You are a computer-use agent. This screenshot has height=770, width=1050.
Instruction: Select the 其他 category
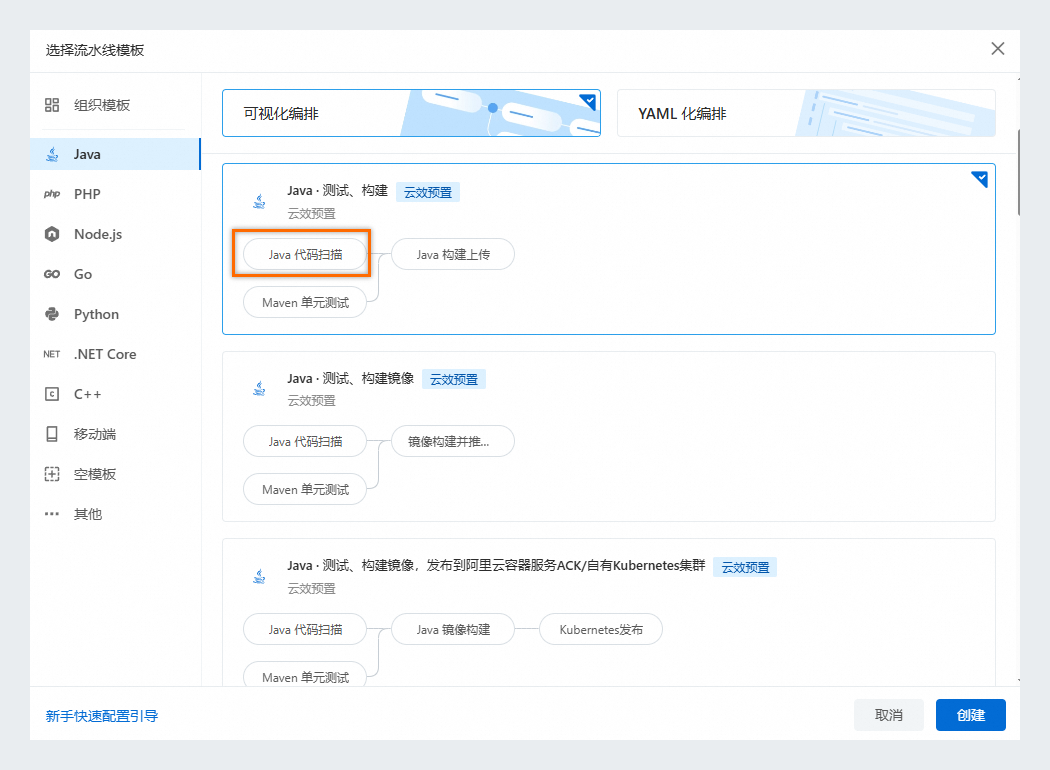[115, 514]
